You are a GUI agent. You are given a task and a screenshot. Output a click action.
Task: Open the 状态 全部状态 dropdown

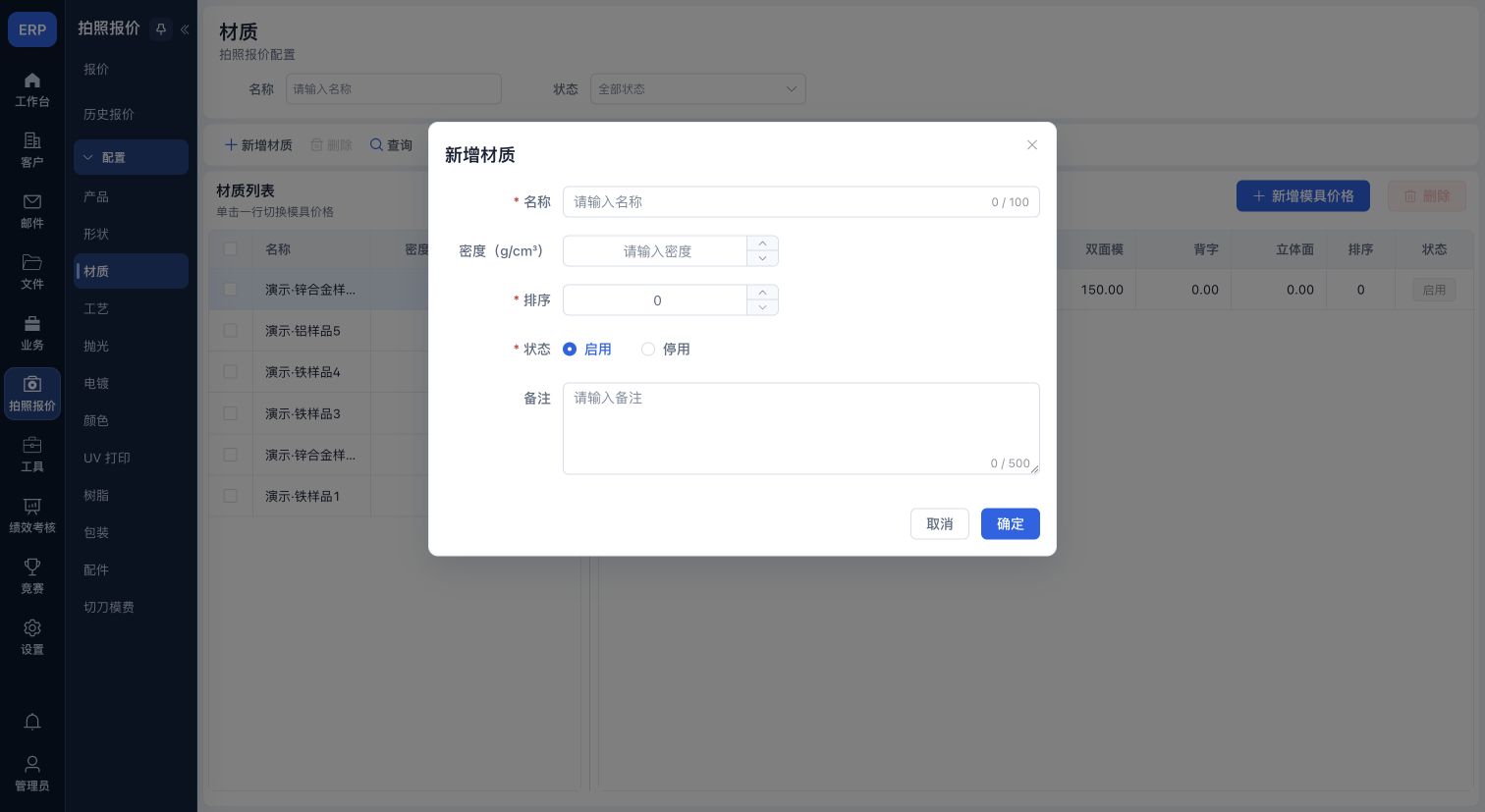click(697, 89)
